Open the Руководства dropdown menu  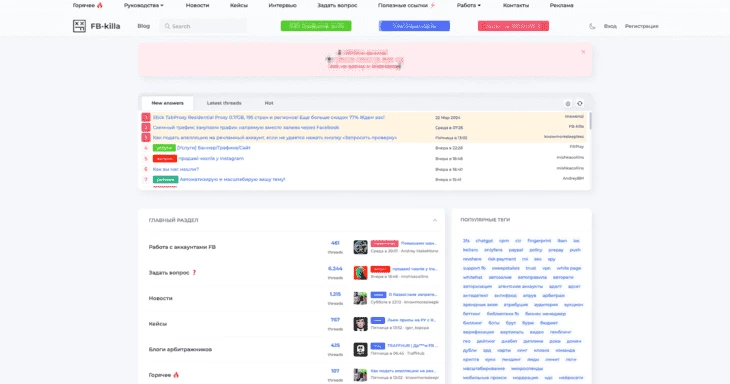coord(143,6)
